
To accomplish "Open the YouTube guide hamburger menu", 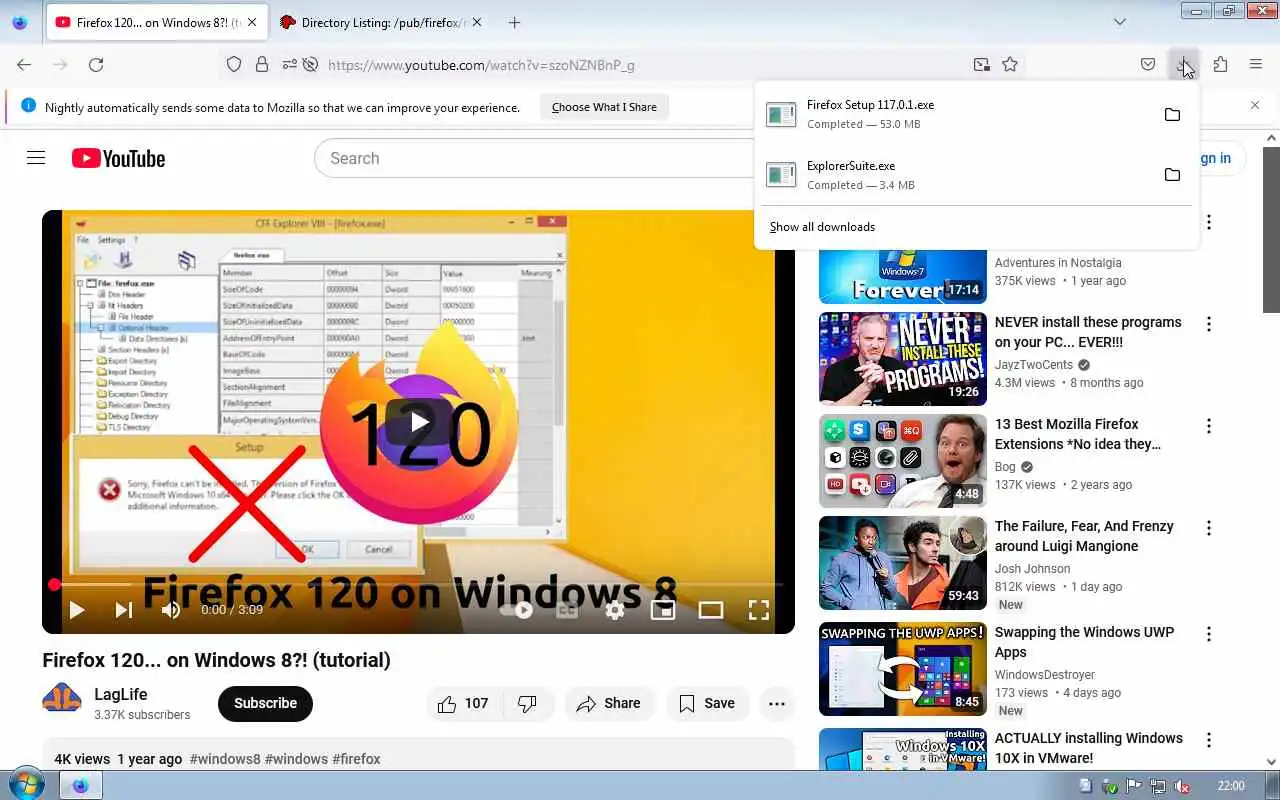I will tap(36, 158).
